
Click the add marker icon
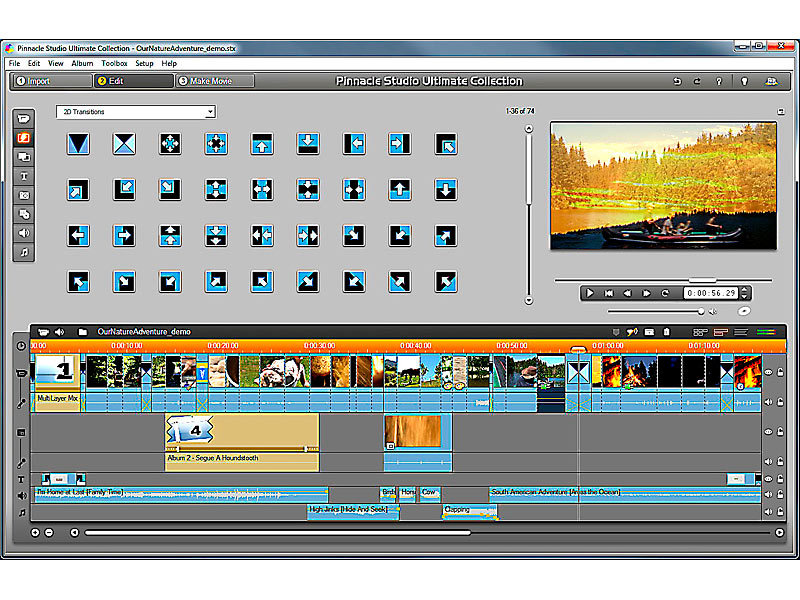pos(616,332)
